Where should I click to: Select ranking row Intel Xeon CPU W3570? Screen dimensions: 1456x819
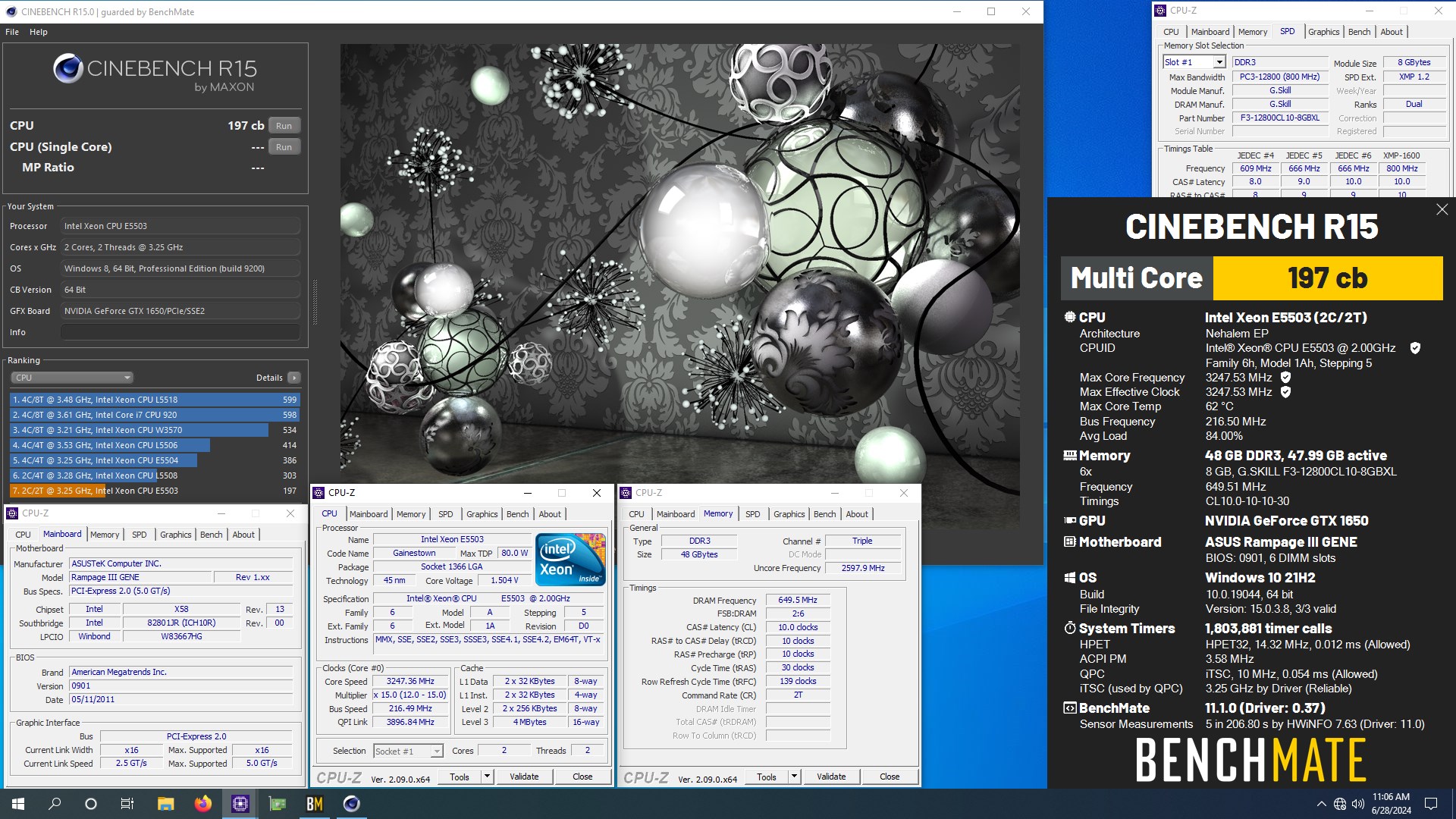pyautogui.click(x=155, y=430)
